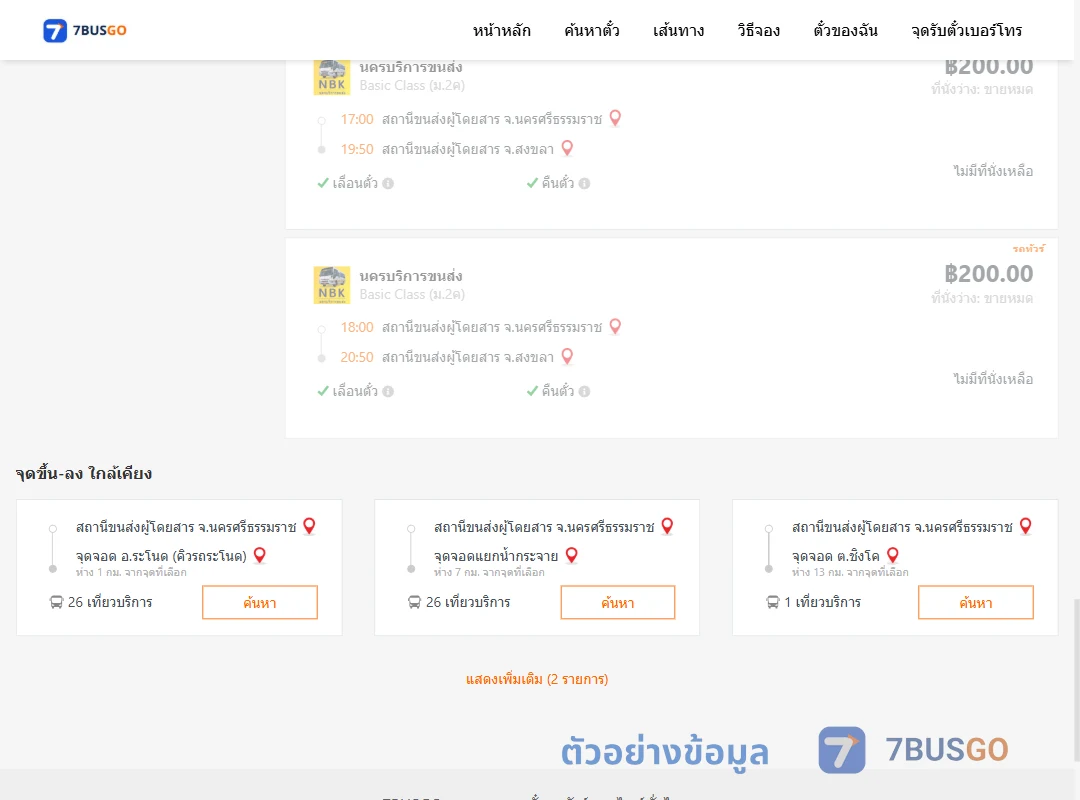1080x800 pixels.
Task: Click 20:50 arrival time text
Action: pyautogui.click(x=357, y=357)
